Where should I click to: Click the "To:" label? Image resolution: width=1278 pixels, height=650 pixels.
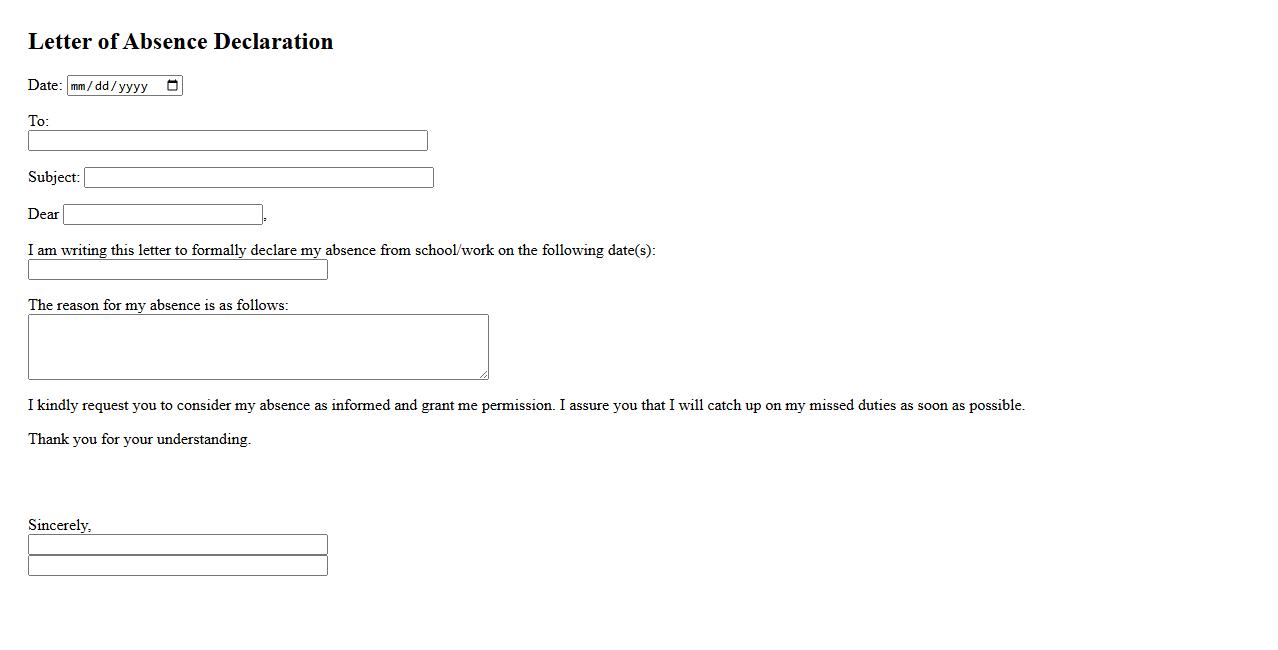click(38, 121)
